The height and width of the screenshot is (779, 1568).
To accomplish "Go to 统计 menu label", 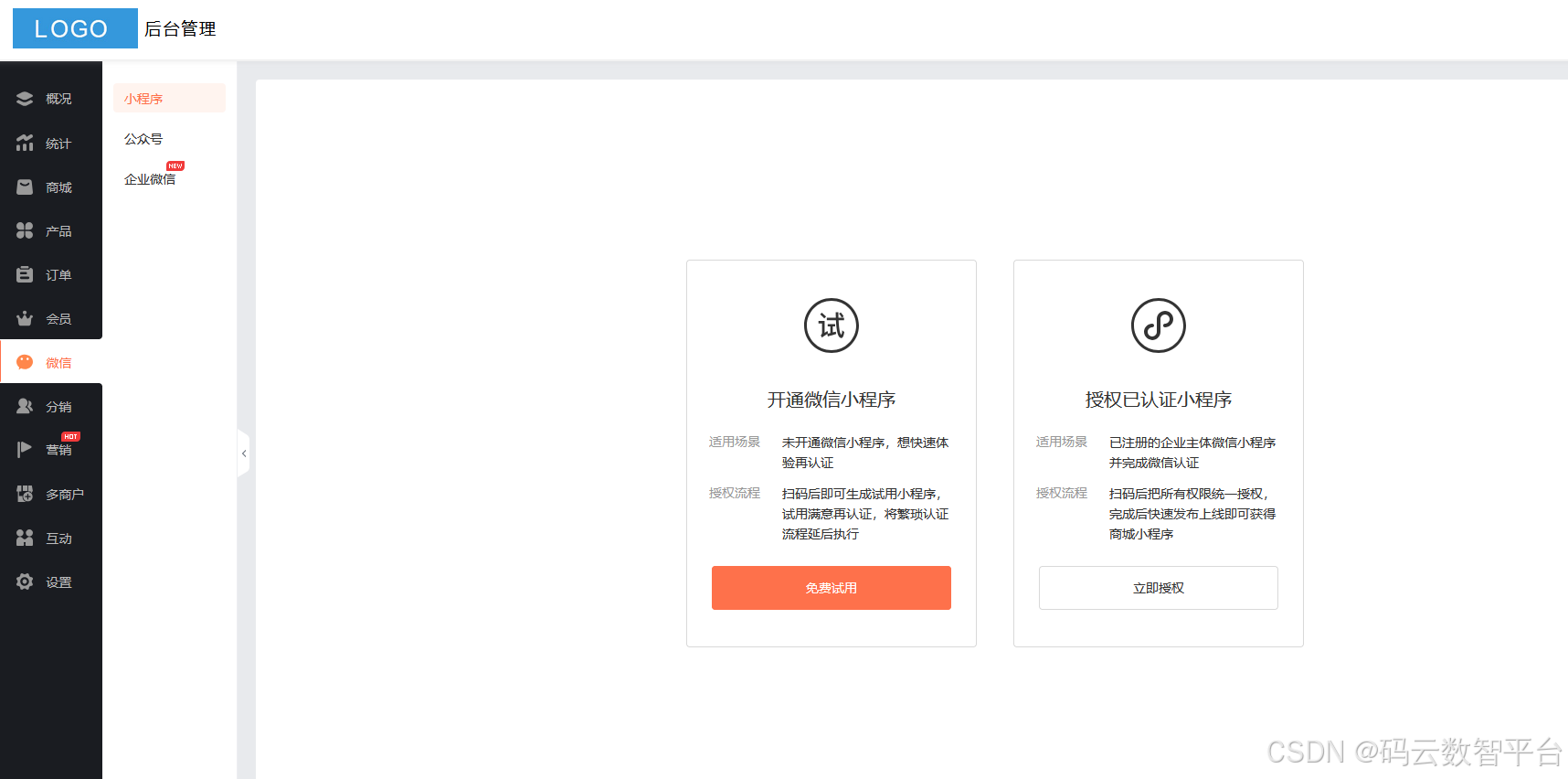I will click(58, 144).
